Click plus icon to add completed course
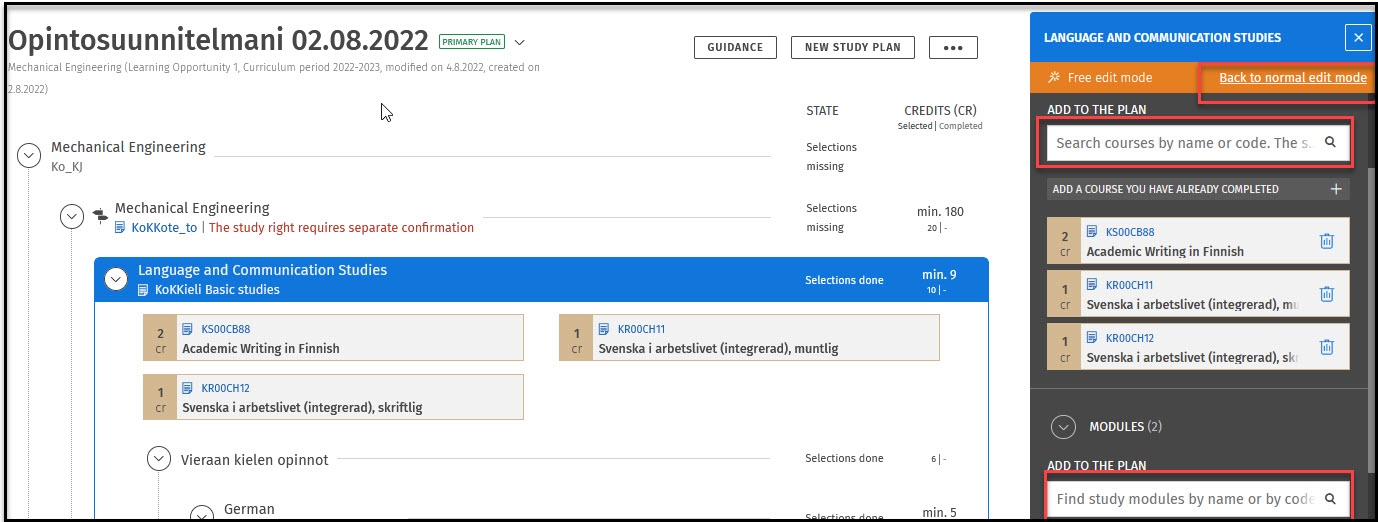The image size is (1378, 522). tap(1335, 189)
